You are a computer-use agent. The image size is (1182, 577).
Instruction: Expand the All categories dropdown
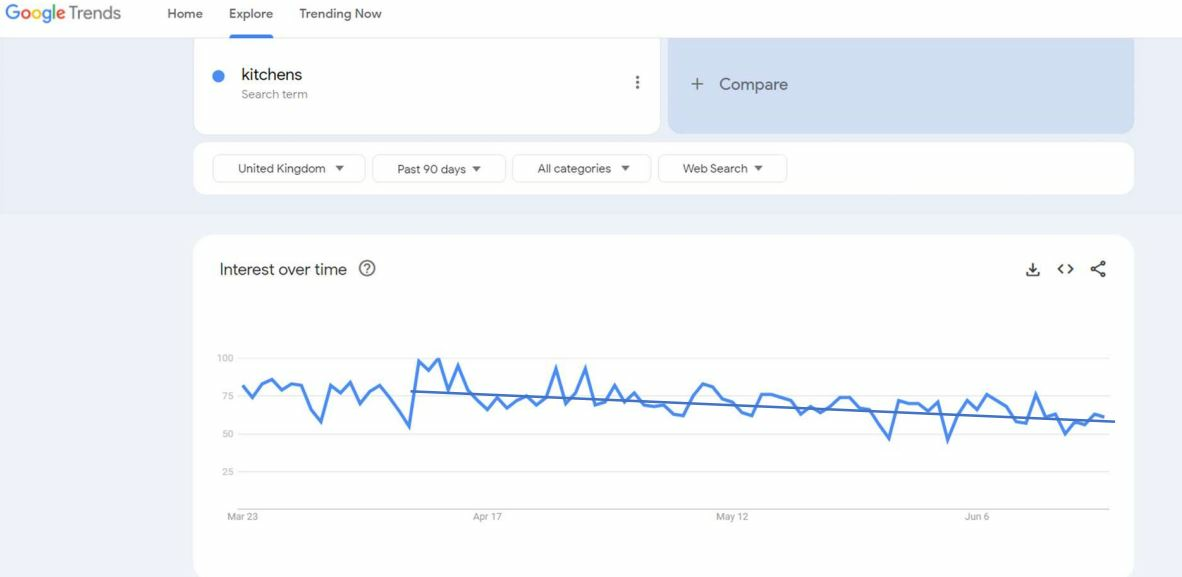[x=581, y=168]
